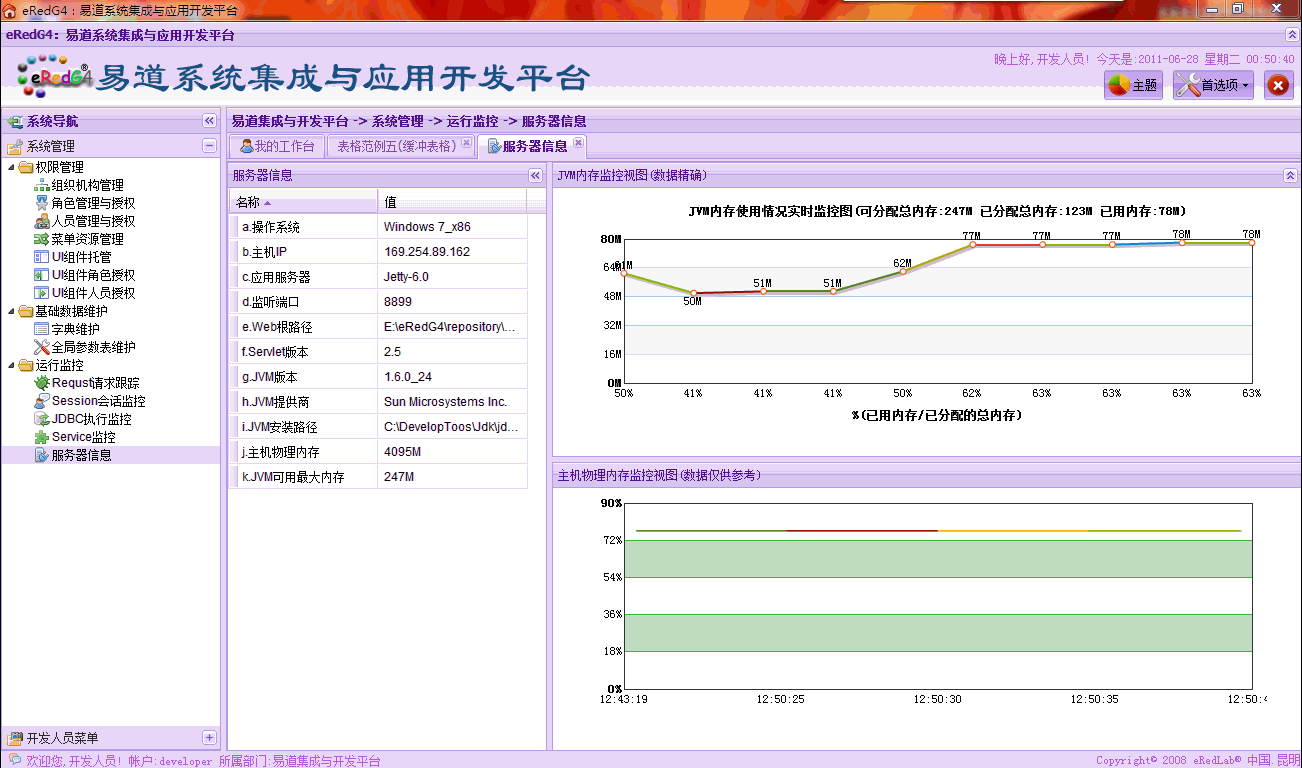Screen dimensions: 1302x768
Task: Open Session会话监控 monitor
Action: click(98, 401)
